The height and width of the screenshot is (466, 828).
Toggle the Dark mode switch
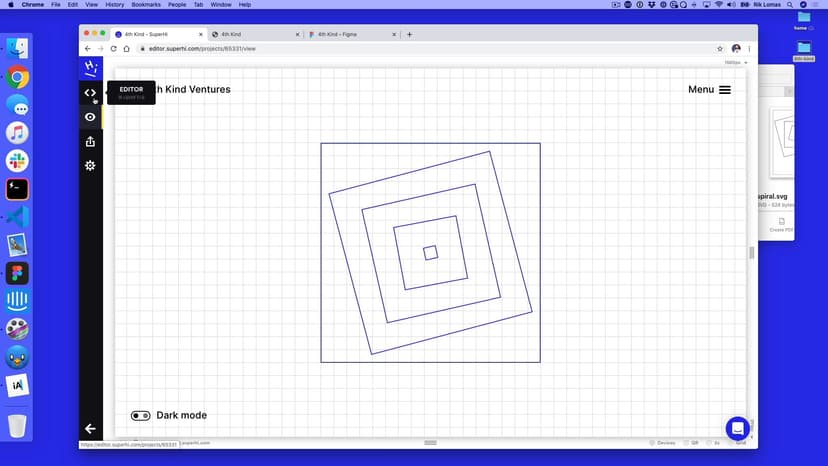pyautogui.click(x=140, y=415)
